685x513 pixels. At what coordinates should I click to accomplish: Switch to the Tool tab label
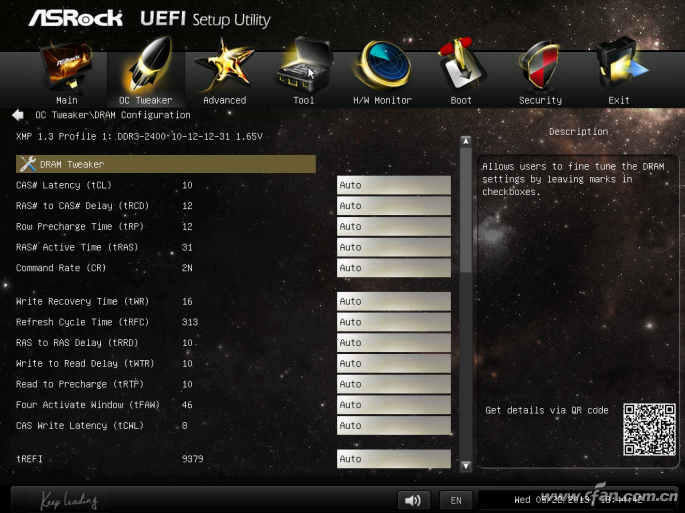[304, 101]
